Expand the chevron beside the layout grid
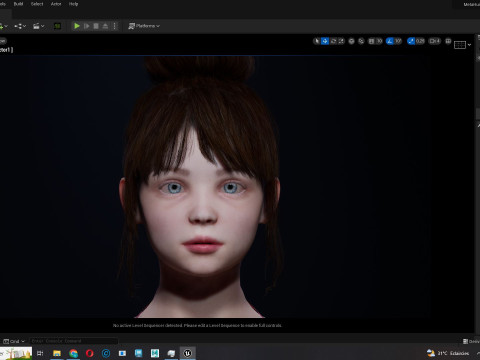This screenshot has width=480, height=360. (469, 45)
